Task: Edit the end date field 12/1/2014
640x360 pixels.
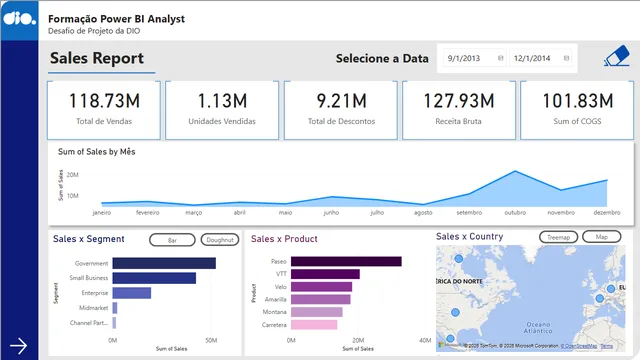Action: pos(540,58)
